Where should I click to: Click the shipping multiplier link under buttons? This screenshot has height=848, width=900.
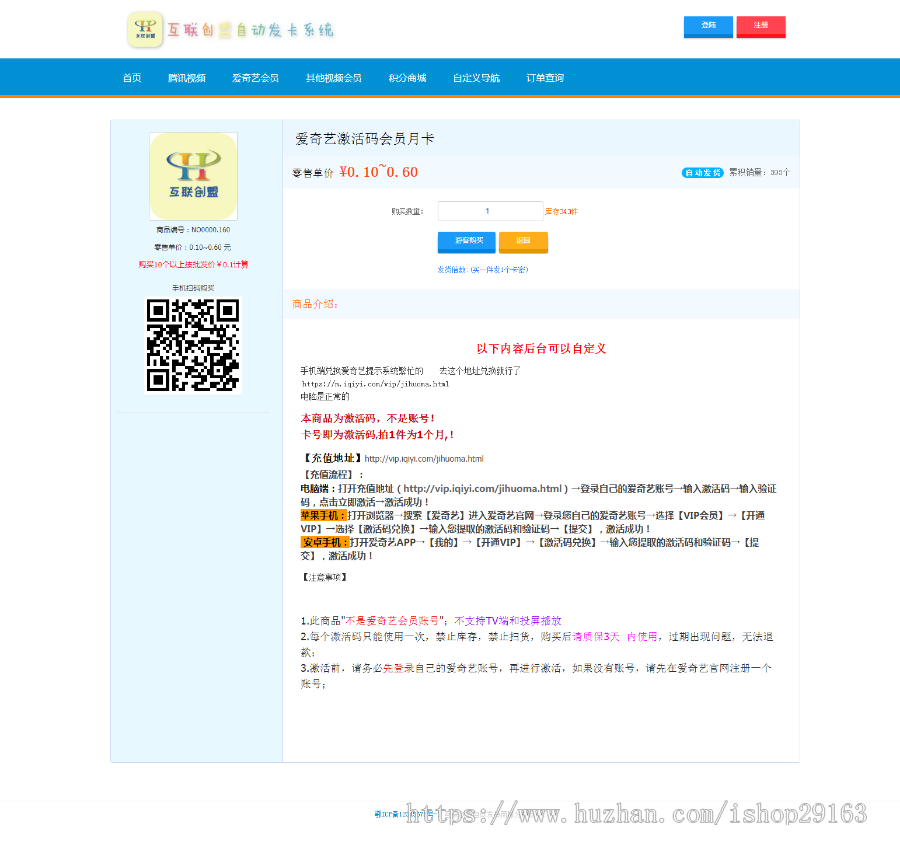tap(482, 270)
